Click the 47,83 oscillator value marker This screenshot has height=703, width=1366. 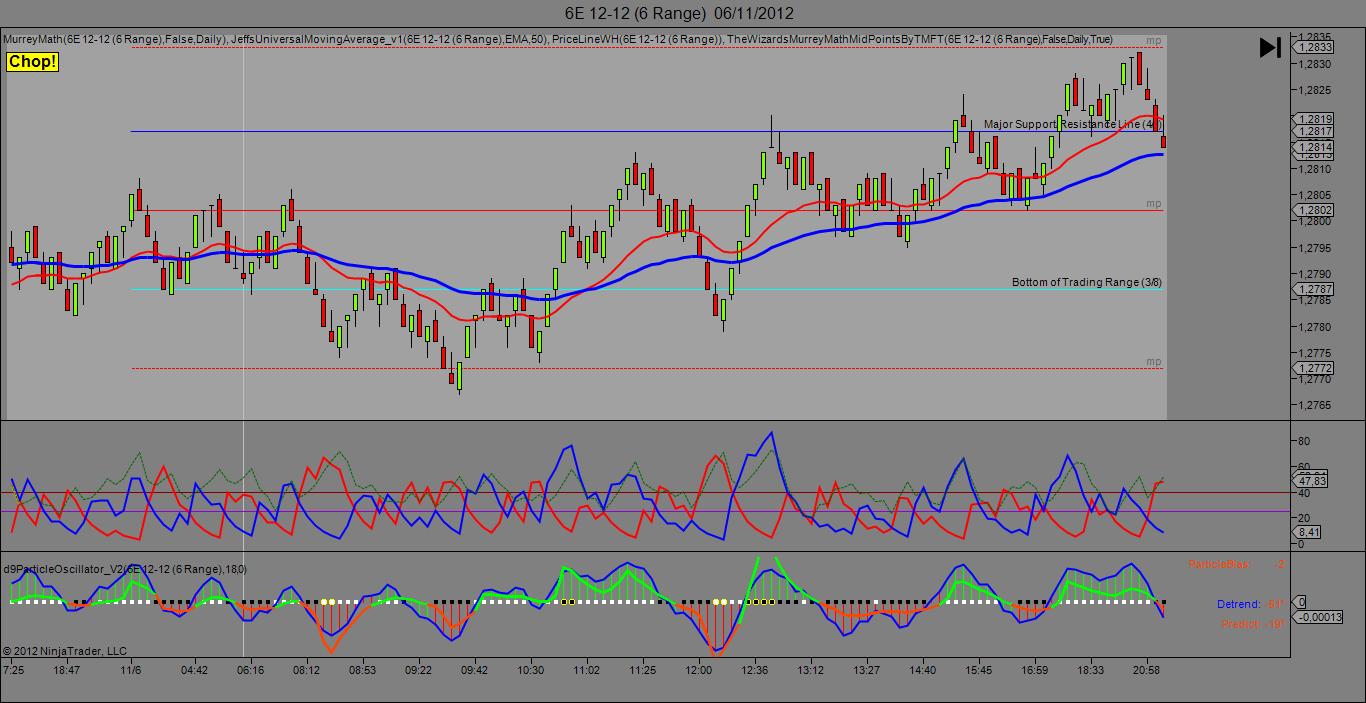pyautogui.click(x=1311, y=481)
